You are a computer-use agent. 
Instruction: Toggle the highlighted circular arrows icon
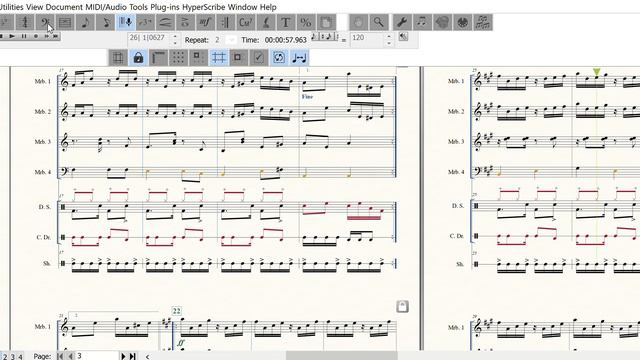279,58
